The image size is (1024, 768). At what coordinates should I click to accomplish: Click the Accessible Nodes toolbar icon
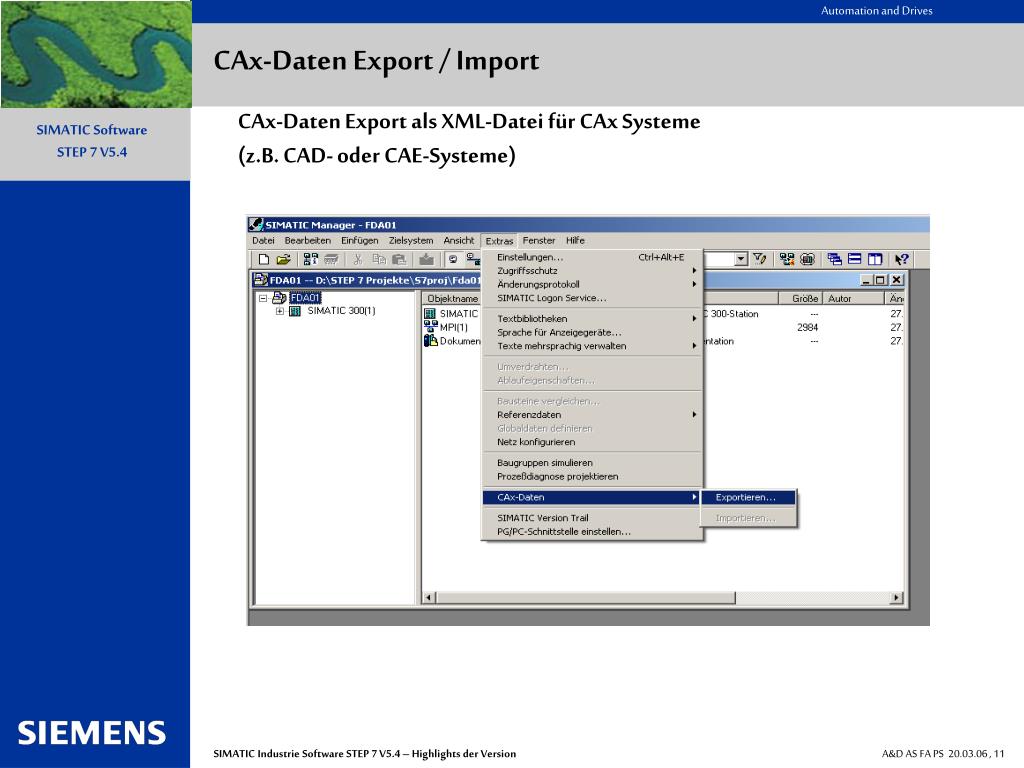pyautogui.click(x=311, y=259)
